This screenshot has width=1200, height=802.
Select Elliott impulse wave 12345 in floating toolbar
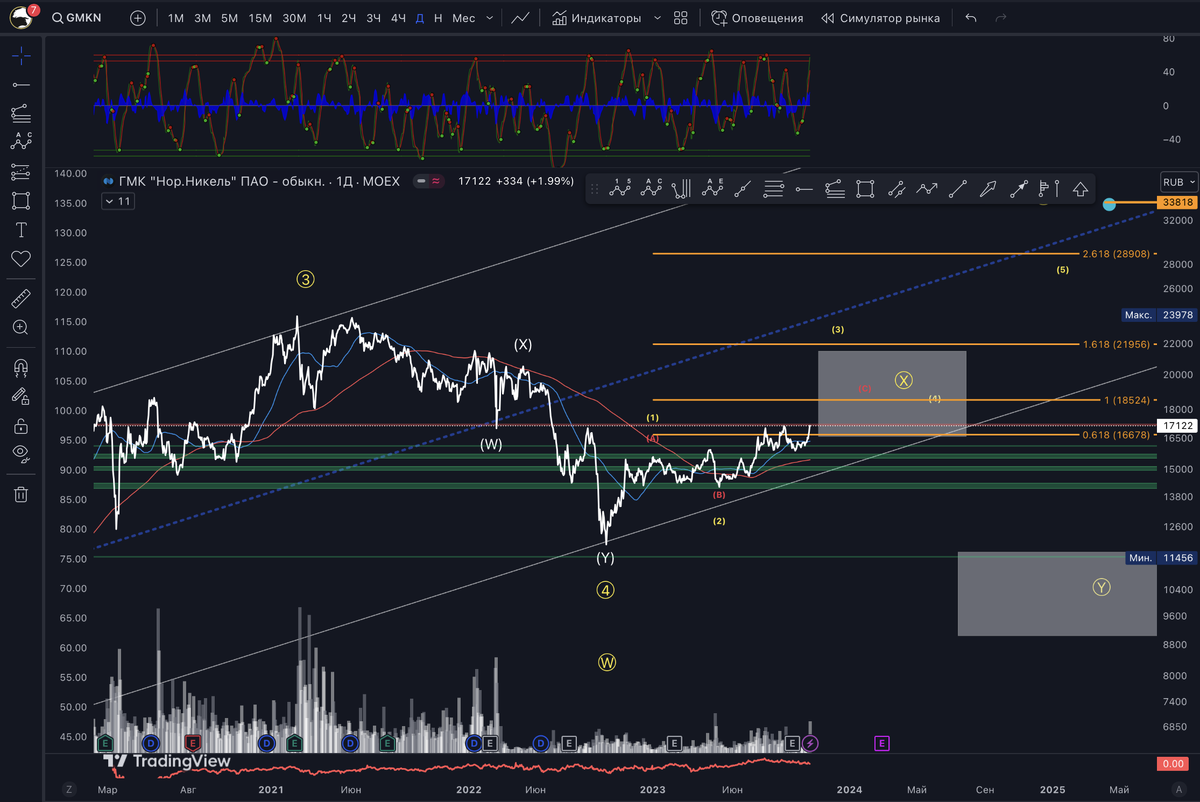point(622,187)
